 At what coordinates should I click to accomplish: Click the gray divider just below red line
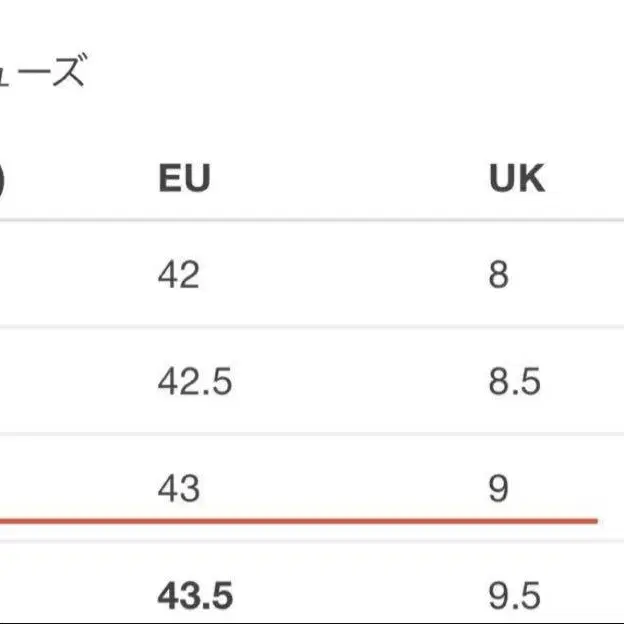click(312, 541)
